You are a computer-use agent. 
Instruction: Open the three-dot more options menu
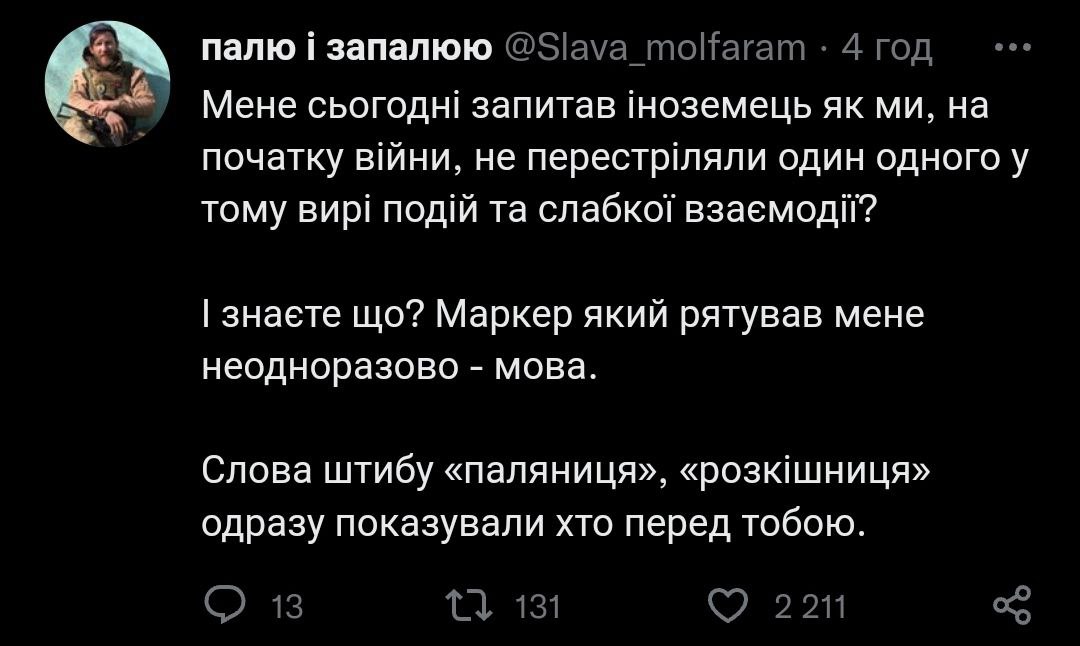click(1013, 48)
